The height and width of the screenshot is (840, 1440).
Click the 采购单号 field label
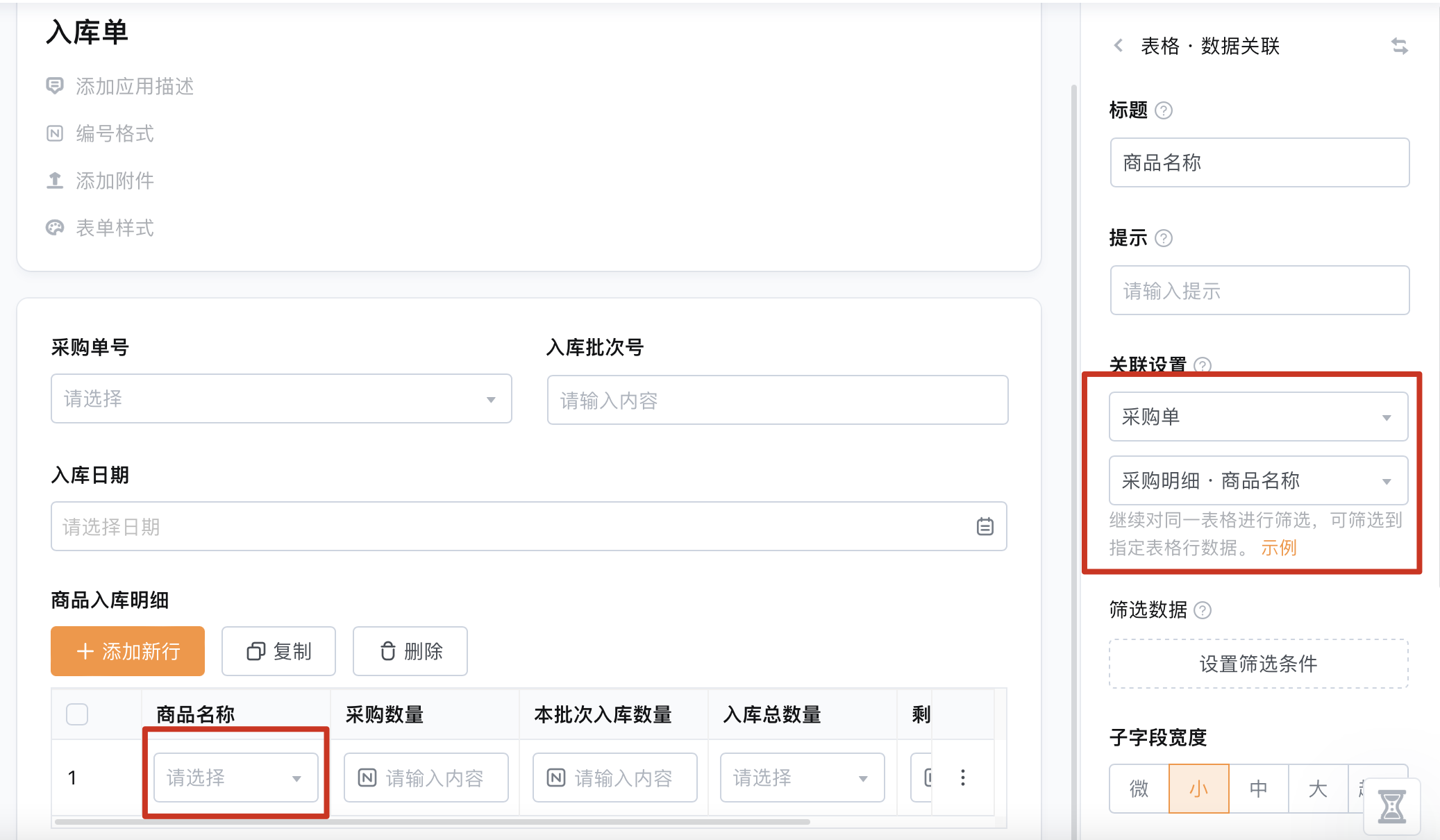[x=90, y=347]
